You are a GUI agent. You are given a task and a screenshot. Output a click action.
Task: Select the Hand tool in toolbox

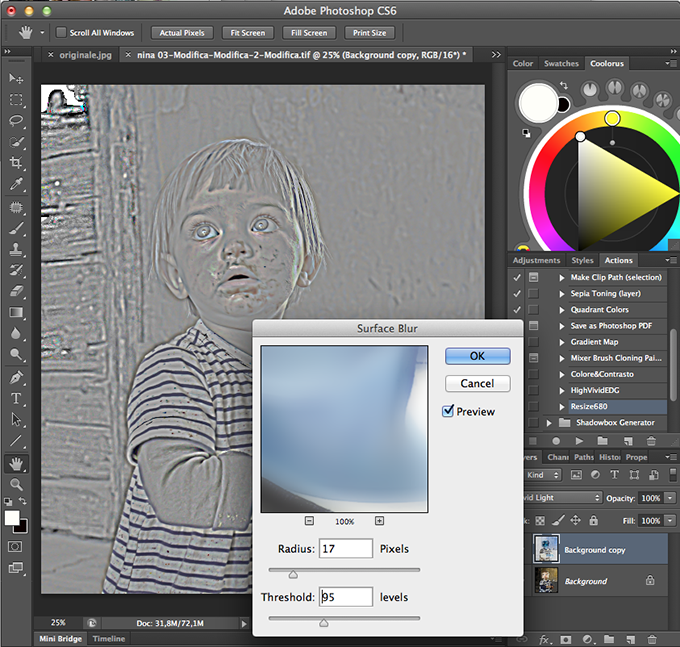[16, 464]
